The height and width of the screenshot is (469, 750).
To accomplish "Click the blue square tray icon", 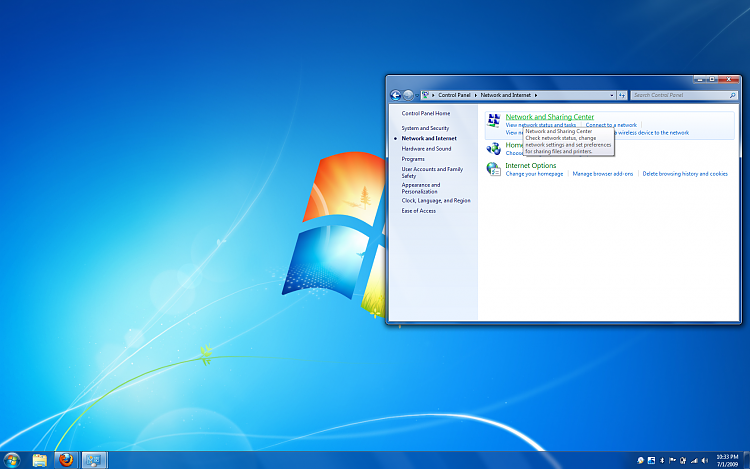I will 651,460.
